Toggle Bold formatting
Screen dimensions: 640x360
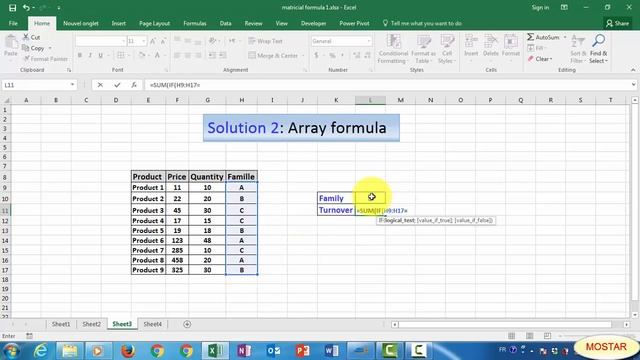pyautogui.click(x=80, y=55)
